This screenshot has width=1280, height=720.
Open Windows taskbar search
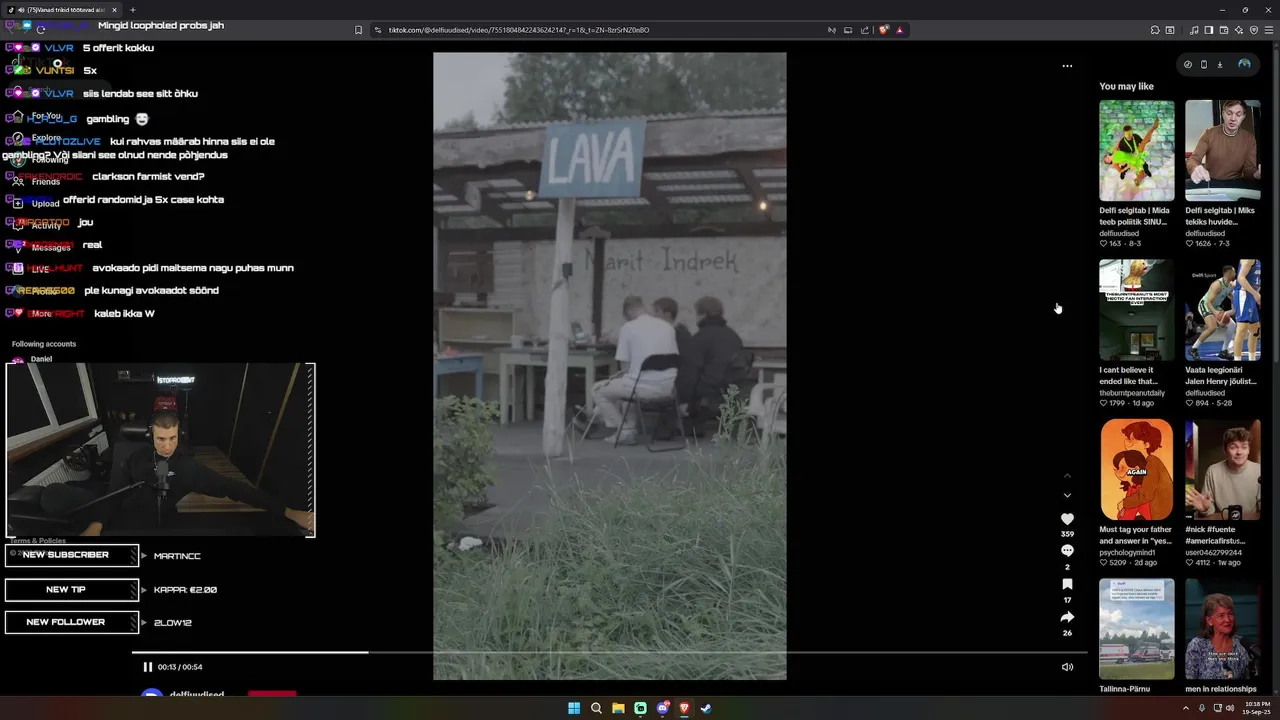(596, 708)
